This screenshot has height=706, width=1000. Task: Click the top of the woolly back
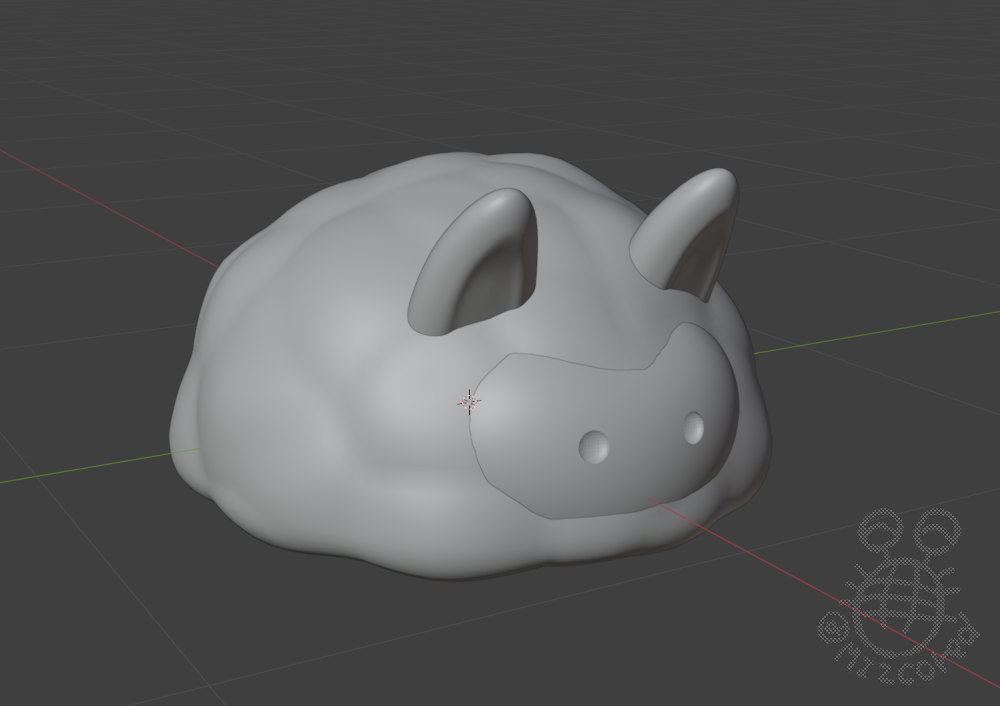point(450,170)
